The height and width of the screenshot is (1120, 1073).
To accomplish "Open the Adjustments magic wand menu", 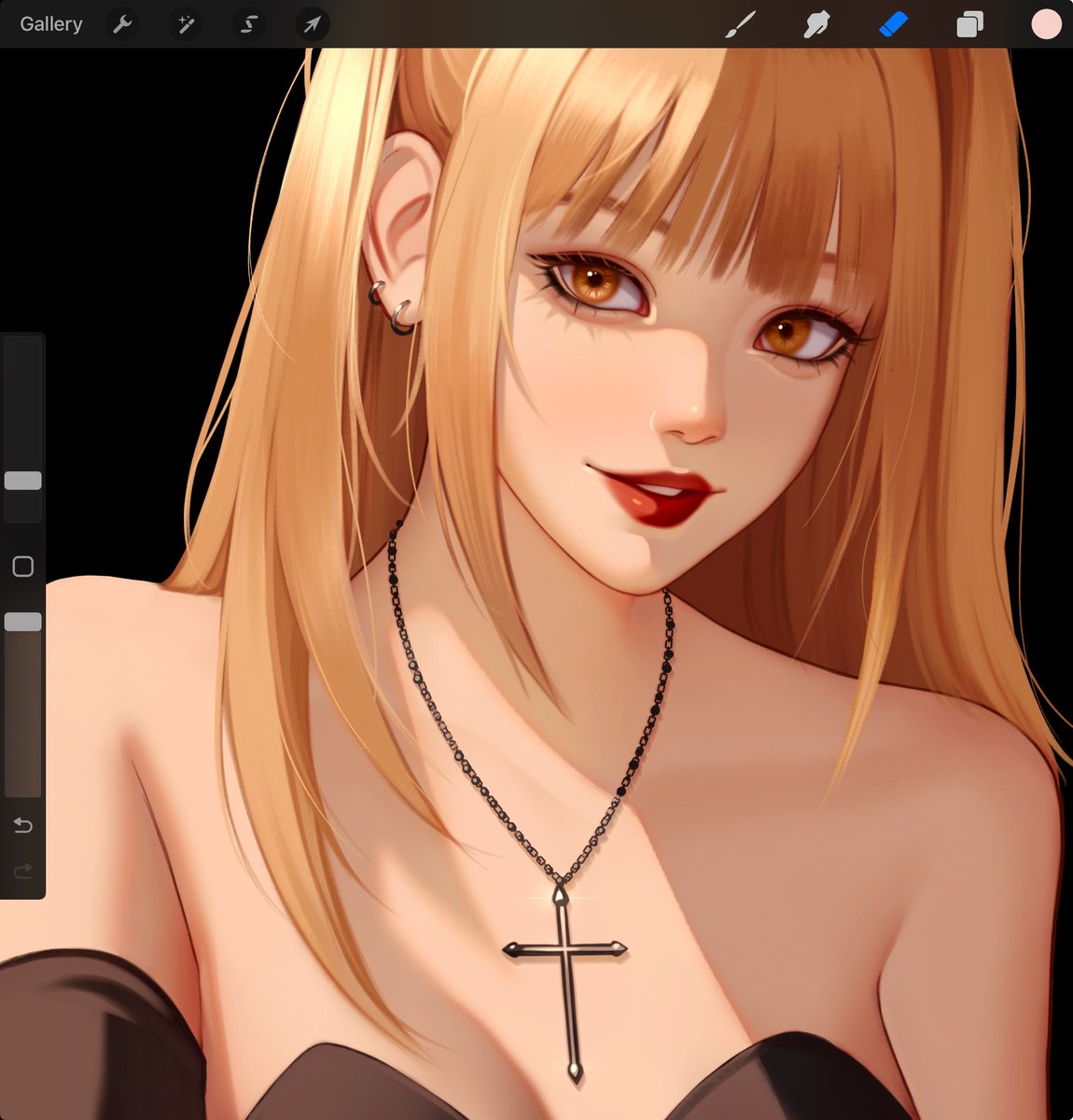I will point(185,24).
